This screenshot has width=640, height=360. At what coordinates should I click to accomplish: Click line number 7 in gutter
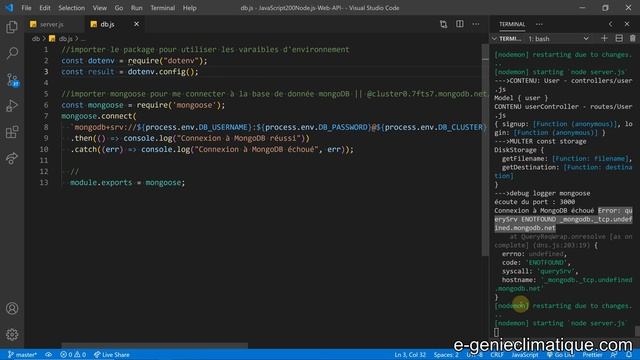[x=46, y=116]
